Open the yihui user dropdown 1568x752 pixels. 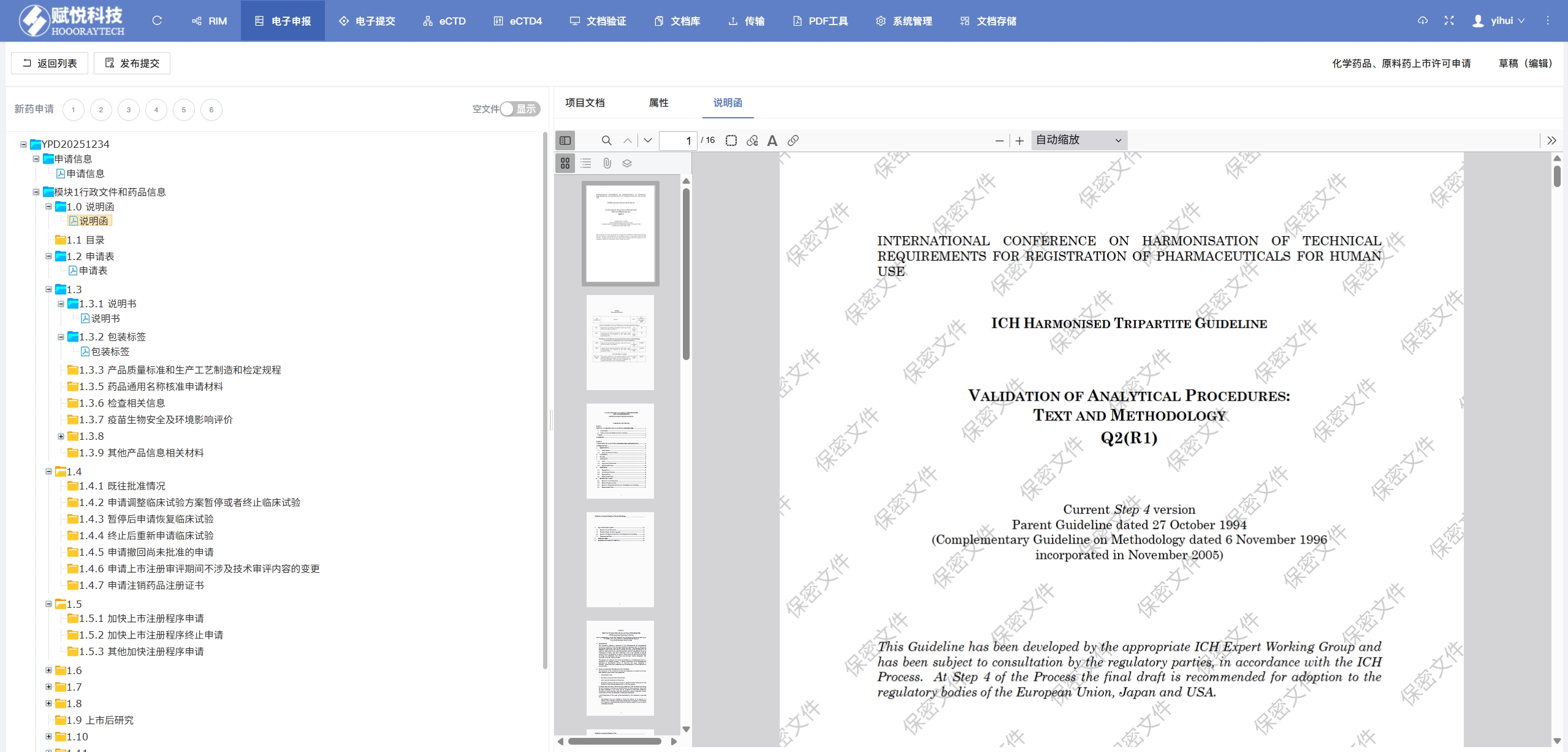click(x=1499, y=21)
